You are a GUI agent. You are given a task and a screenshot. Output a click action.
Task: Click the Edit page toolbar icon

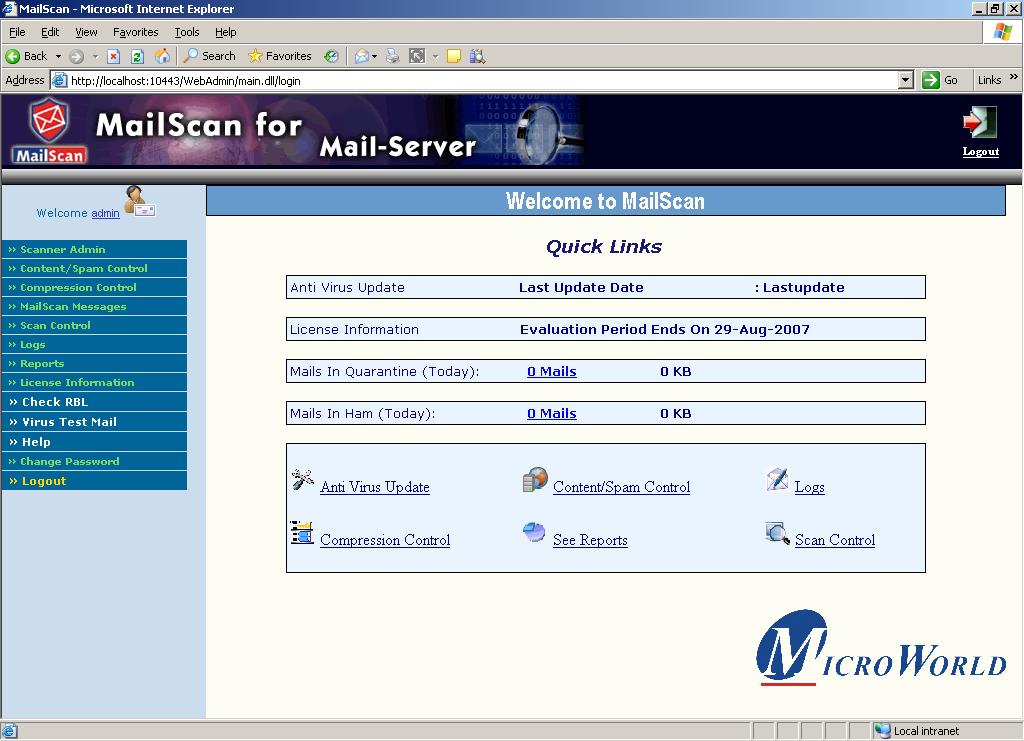pyautogui.click(x=417, y=56)
